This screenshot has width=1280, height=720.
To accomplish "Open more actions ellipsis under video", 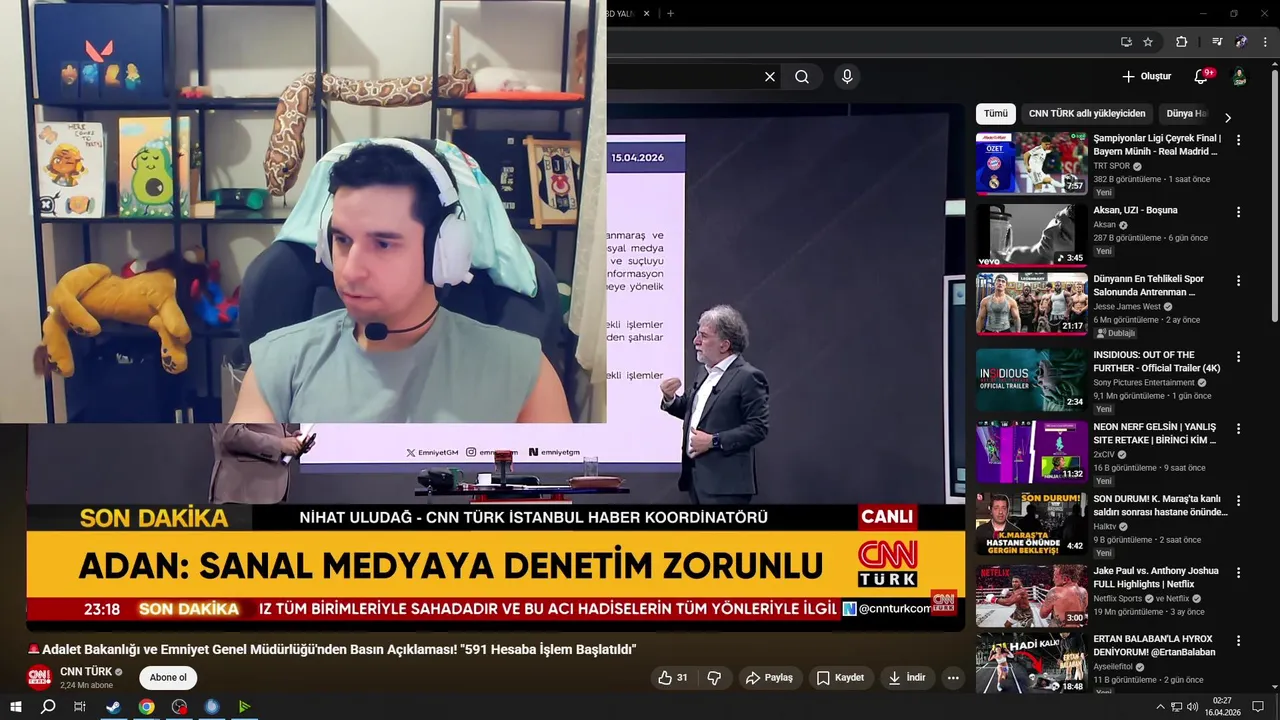I will click(953, 678).
